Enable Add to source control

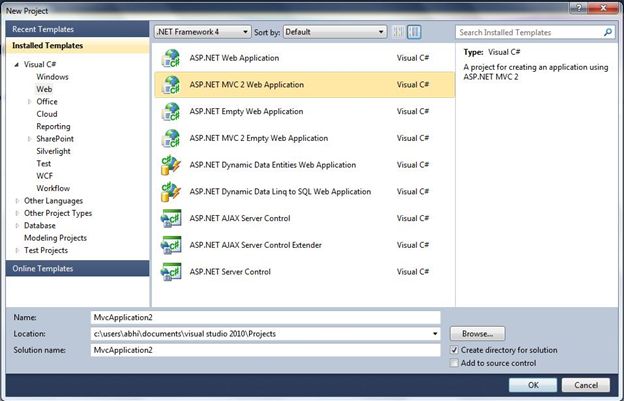(x=456, y=363)
